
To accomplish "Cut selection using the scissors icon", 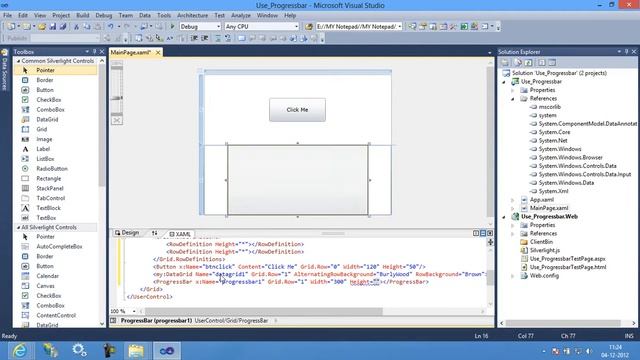I will pyautogui.click(x=76, y=27).
